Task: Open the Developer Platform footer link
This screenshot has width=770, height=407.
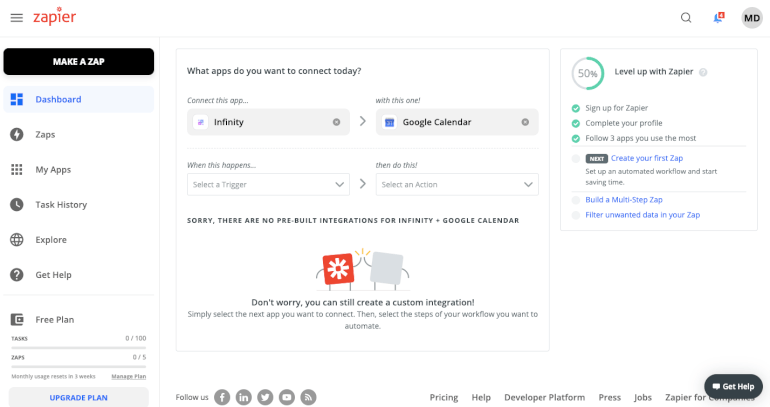Action: 545,397
